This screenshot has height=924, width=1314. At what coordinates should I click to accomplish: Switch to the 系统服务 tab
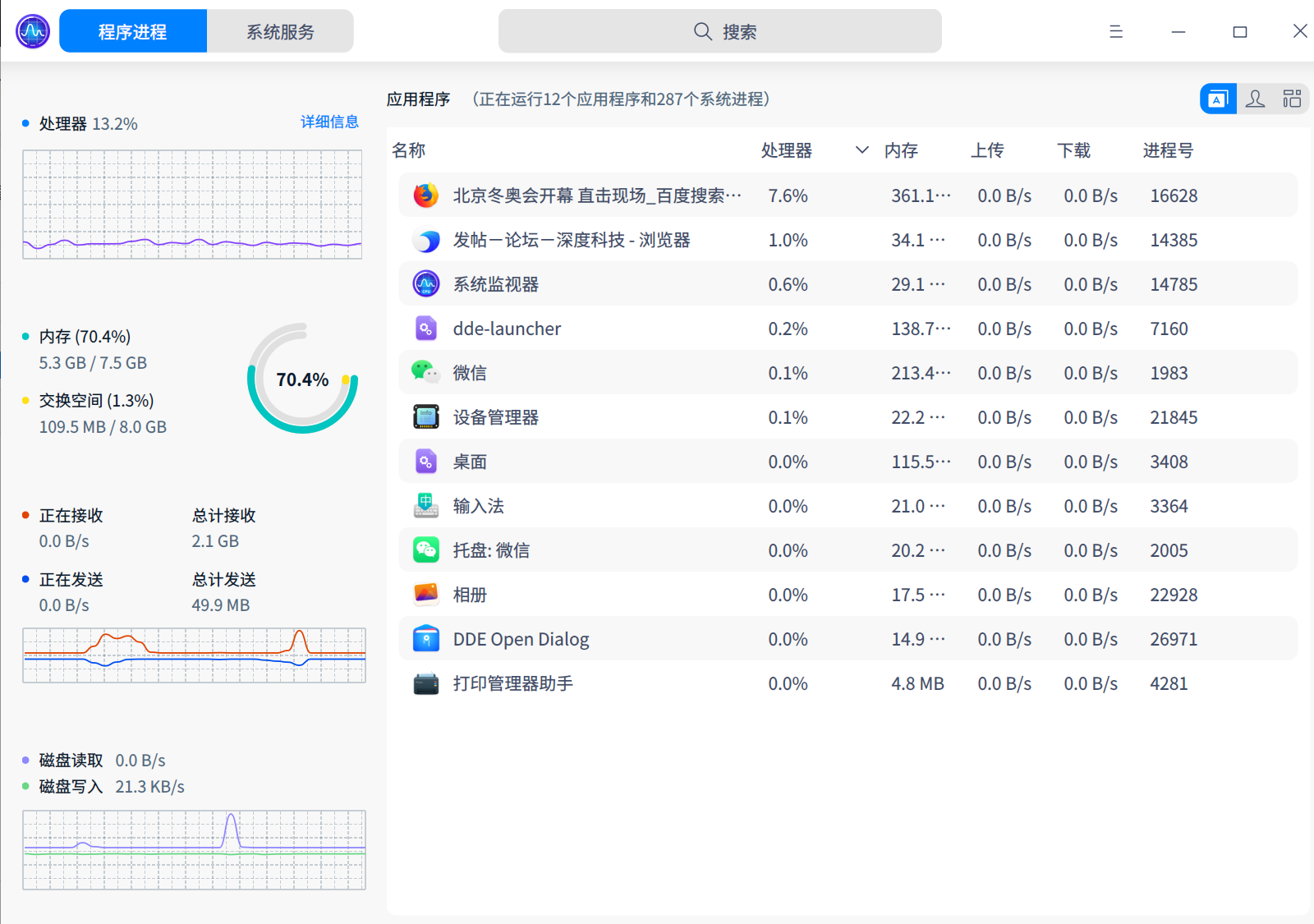pyautogui.click(x=280, y=30)
